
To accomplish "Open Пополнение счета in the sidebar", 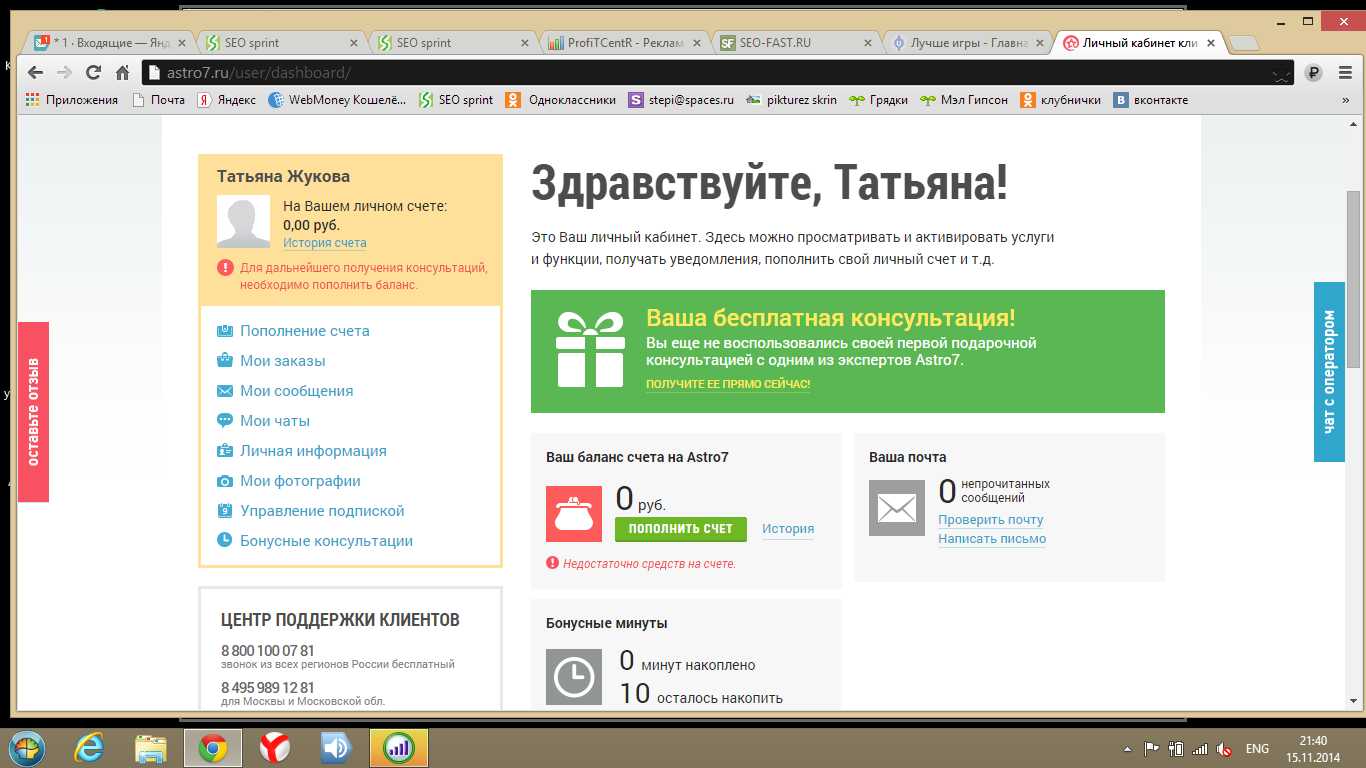I will click(305, 331).
